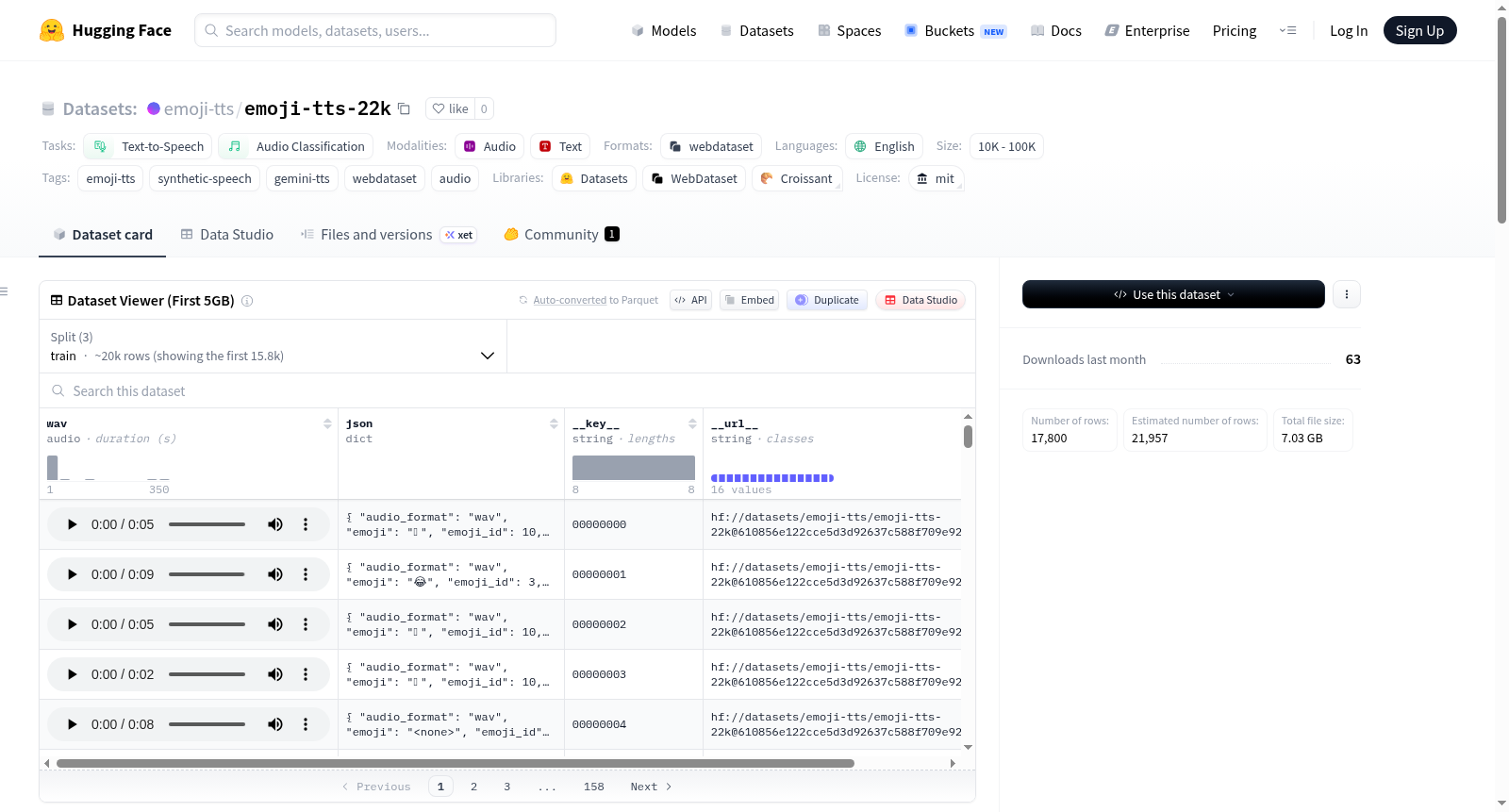Open audio options menu for row 00000004

[x=306, y=724]
